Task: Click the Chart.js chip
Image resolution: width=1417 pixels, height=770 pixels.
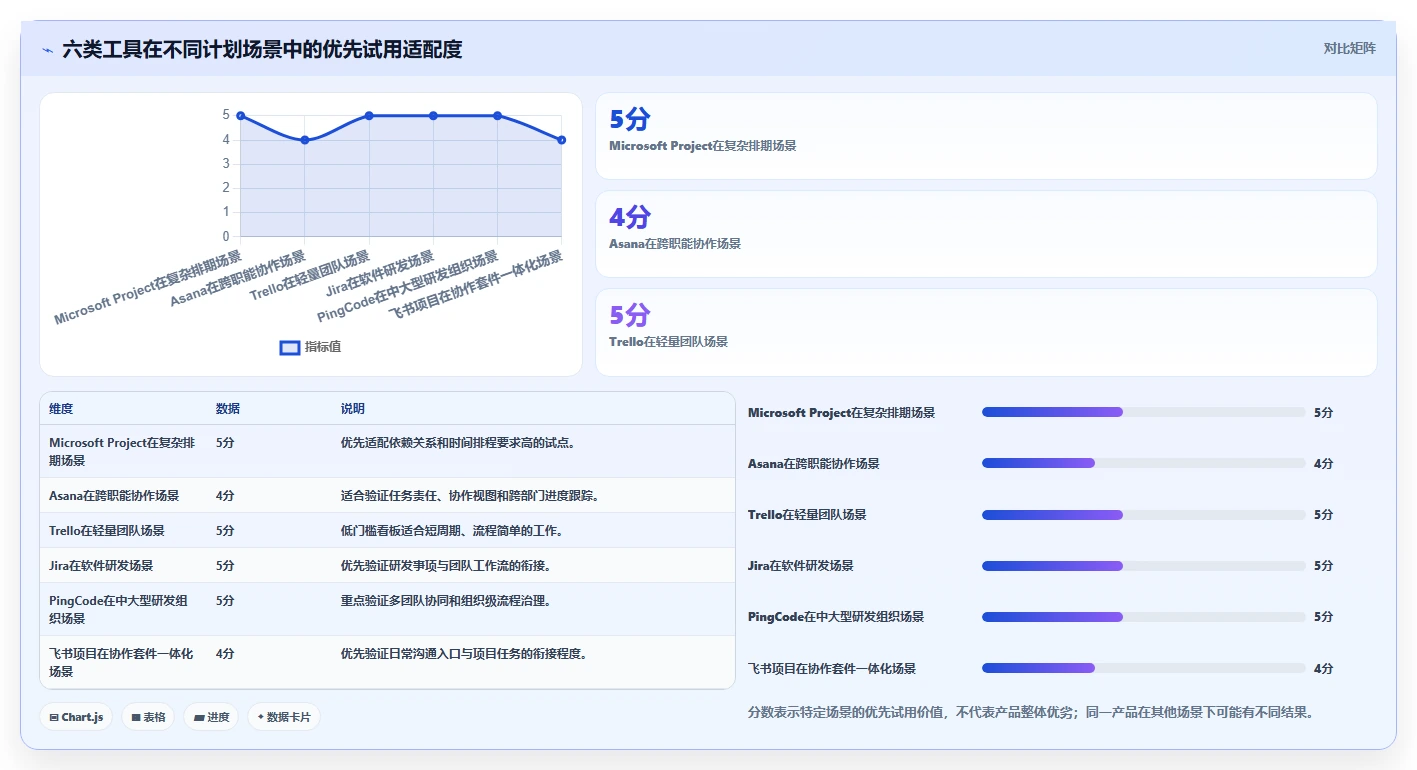Action: pyautogui.click(x=76, y=717)
